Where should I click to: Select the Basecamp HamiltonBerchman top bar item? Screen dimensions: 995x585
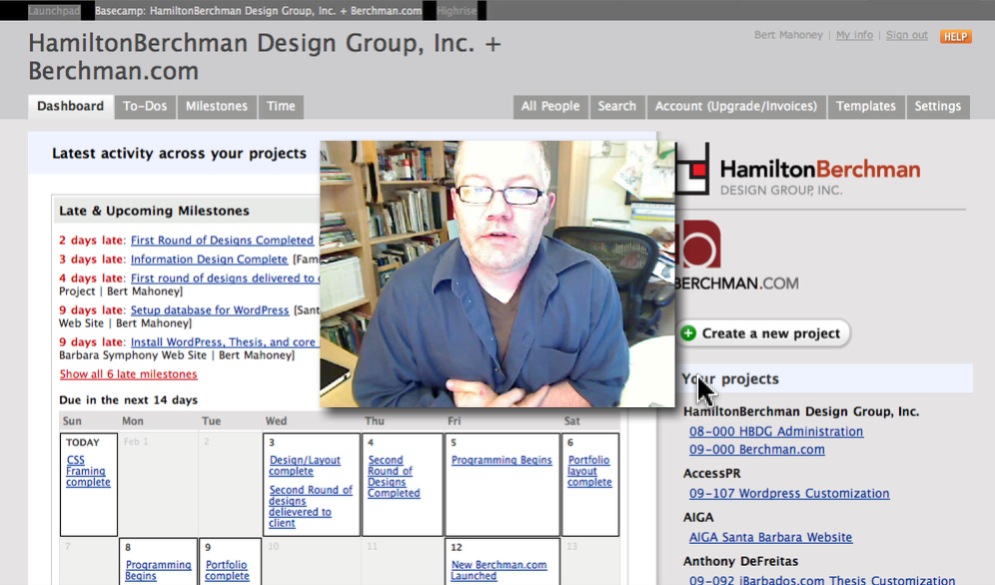[258, 11]
